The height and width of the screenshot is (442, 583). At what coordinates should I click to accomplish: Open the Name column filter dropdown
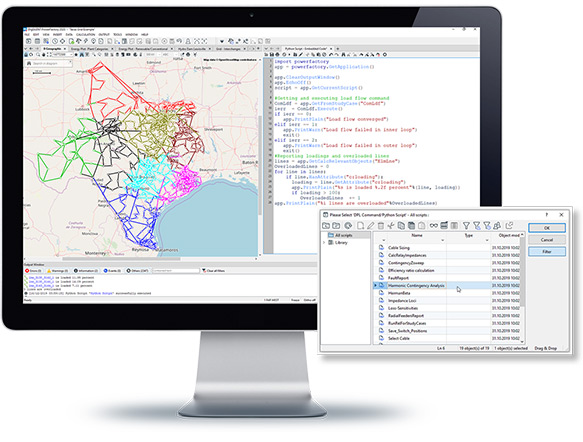click(442, 241)
